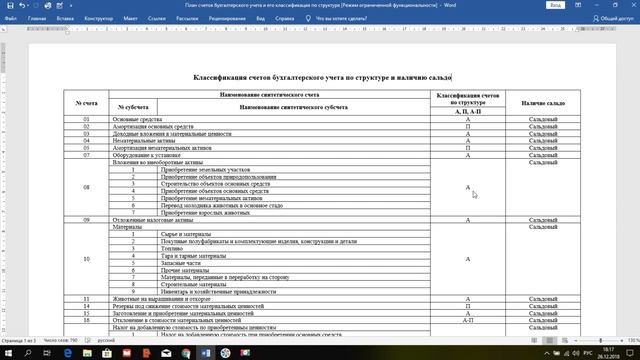
Task: Switch to Print Layout view icon
Action: coord(549,340)
